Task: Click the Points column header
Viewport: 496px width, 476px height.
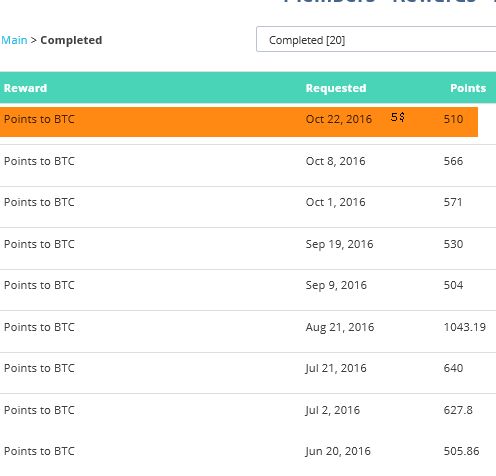Action: pyautogui.click(x=468, y=88)
